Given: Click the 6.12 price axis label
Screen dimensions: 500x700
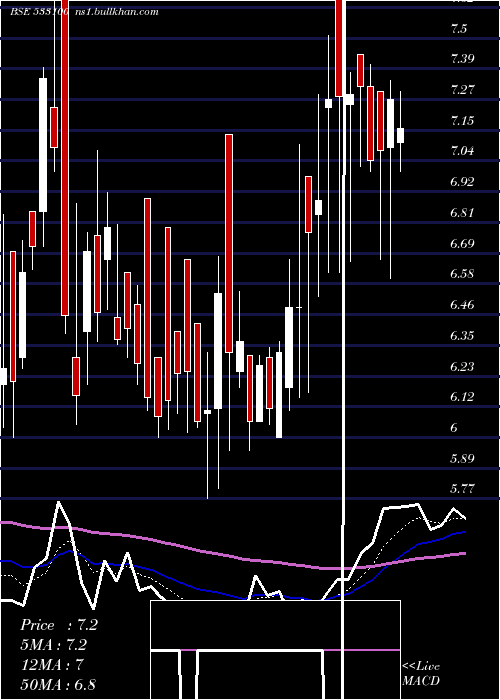Looking at the screenshot, I should coord(462,397).
